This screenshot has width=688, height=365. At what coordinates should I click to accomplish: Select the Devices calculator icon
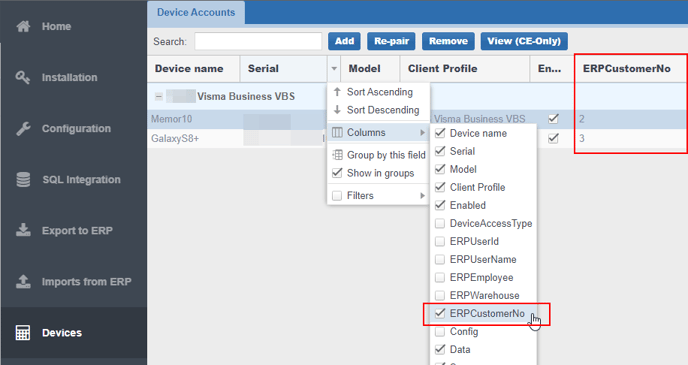coord(23,333)
